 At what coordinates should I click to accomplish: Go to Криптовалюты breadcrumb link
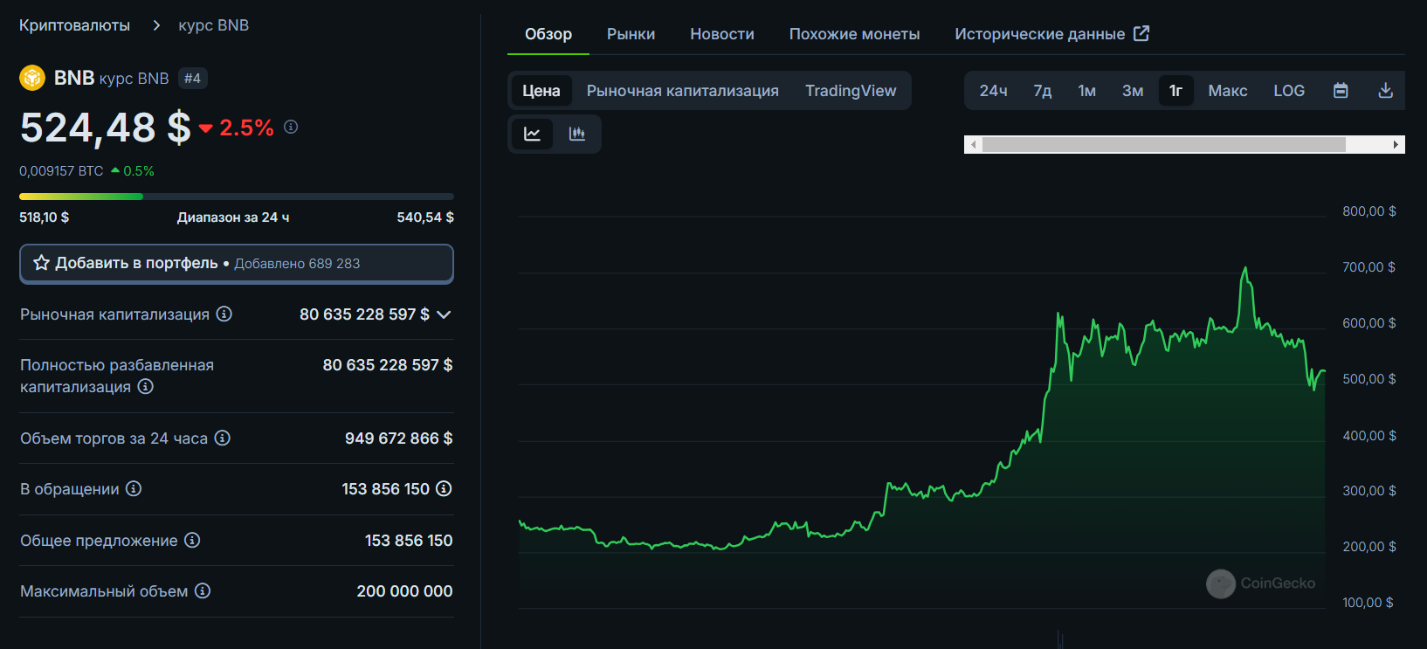75,25
